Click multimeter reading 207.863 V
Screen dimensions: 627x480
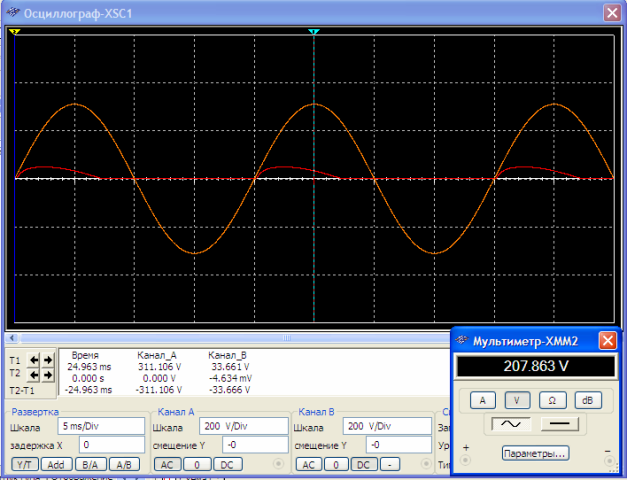[x=535, y=366]
